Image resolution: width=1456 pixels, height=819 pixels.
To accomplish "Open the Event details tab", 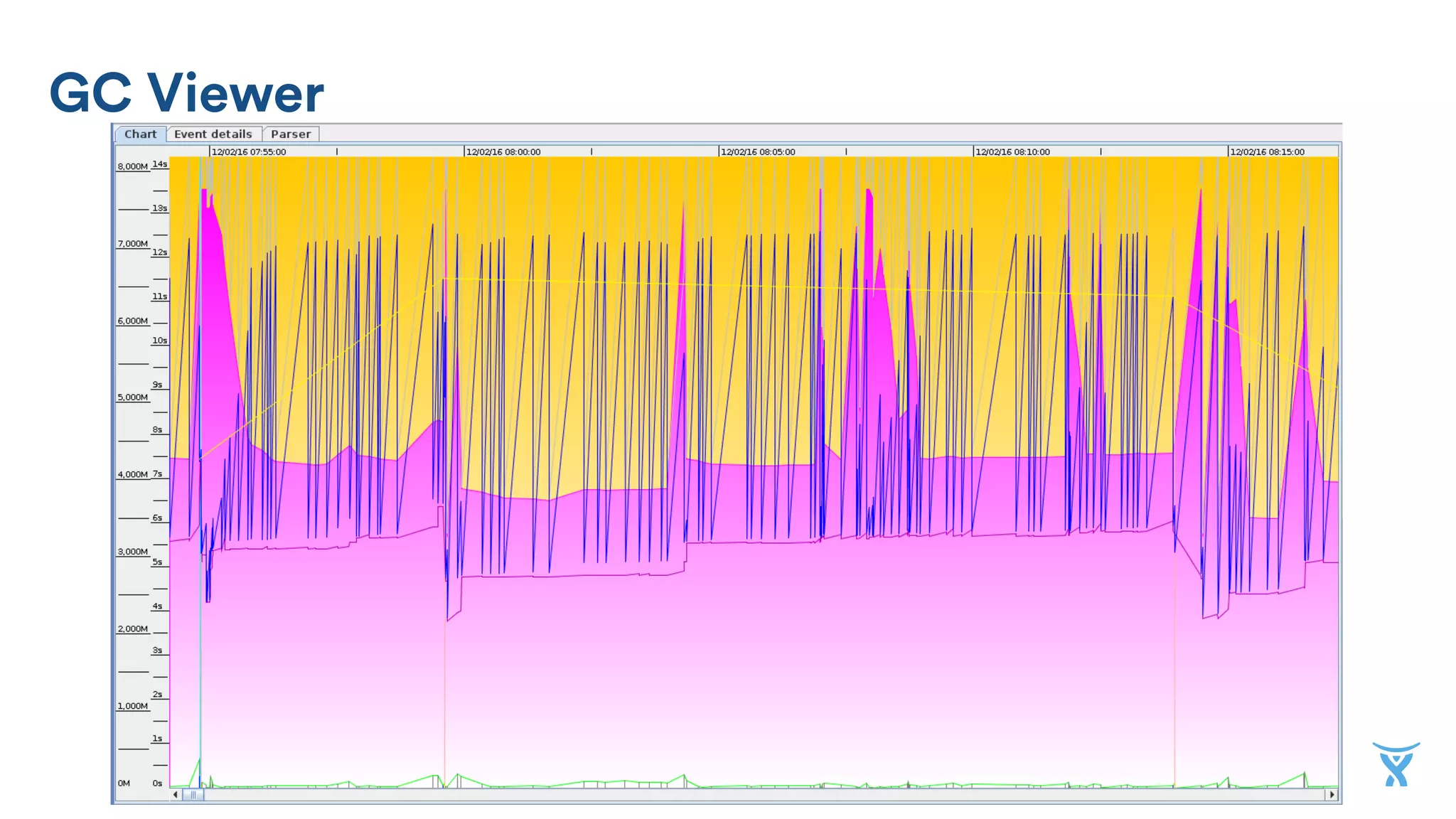I will [213, 134].
